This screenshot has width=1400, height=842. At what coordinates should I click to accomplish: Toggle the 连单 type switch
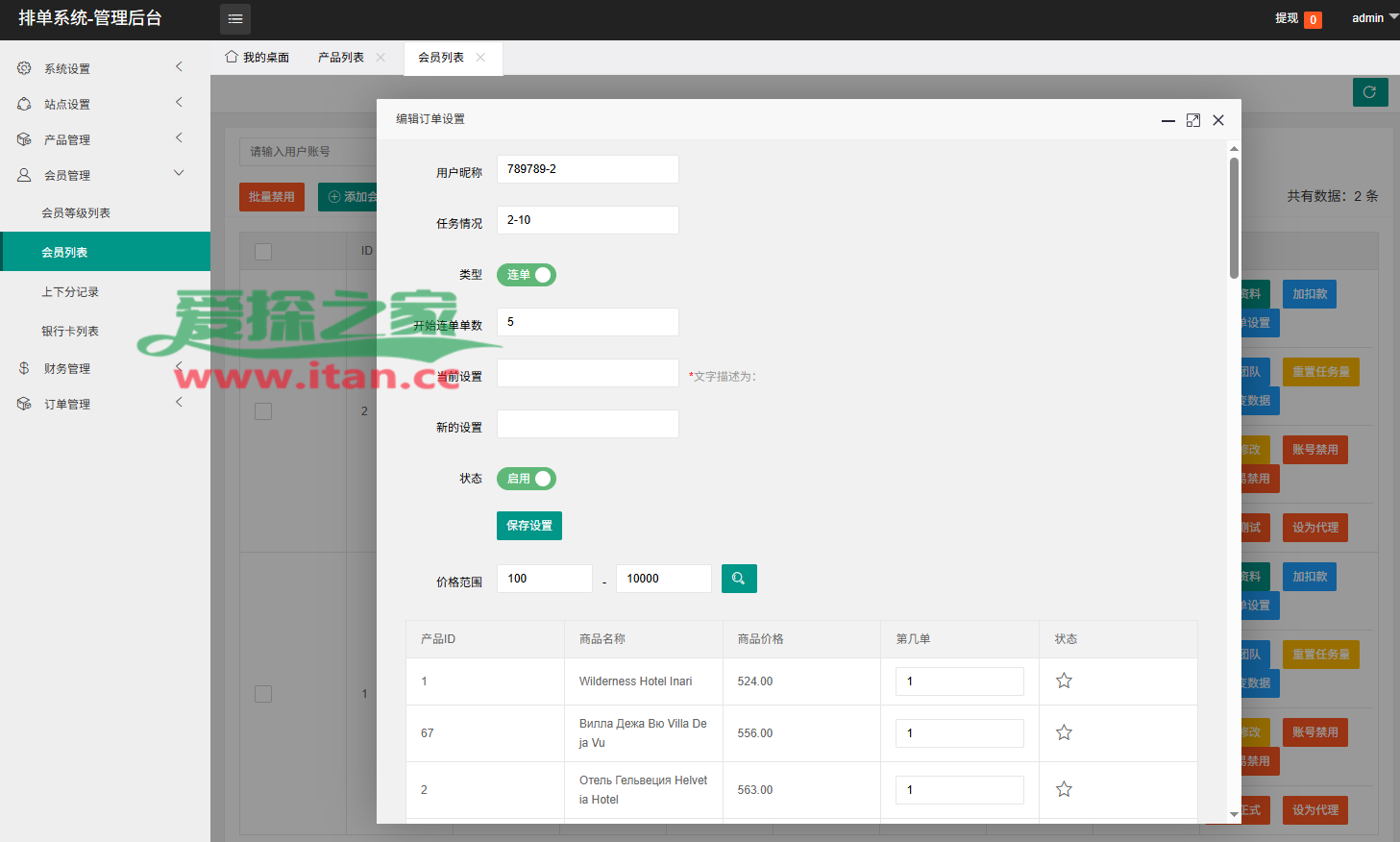pyautogui.click(x=527, y=275)
